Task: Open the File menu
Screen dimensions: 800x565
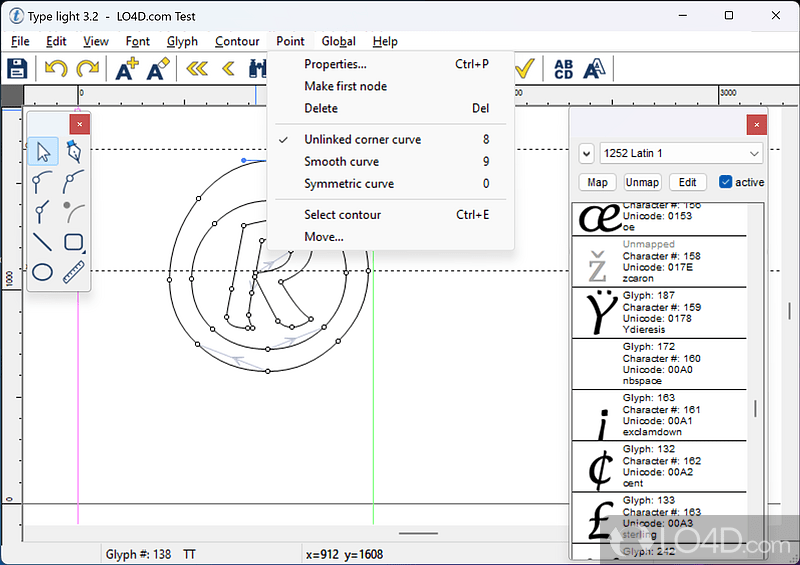Action: (x=20, y=41)
